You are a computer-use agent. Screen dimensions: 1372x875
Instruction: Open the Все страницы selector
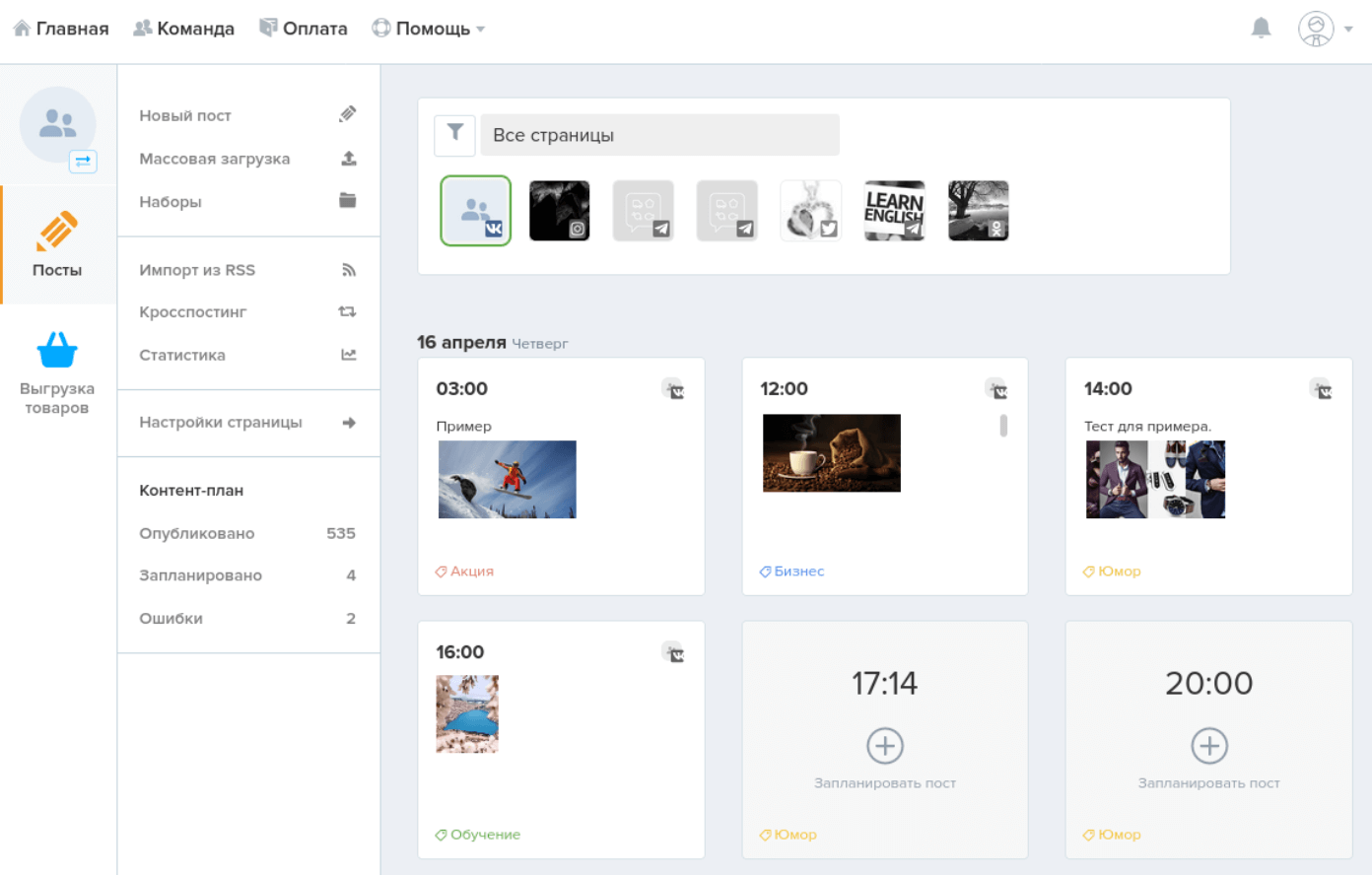point(660,135)
